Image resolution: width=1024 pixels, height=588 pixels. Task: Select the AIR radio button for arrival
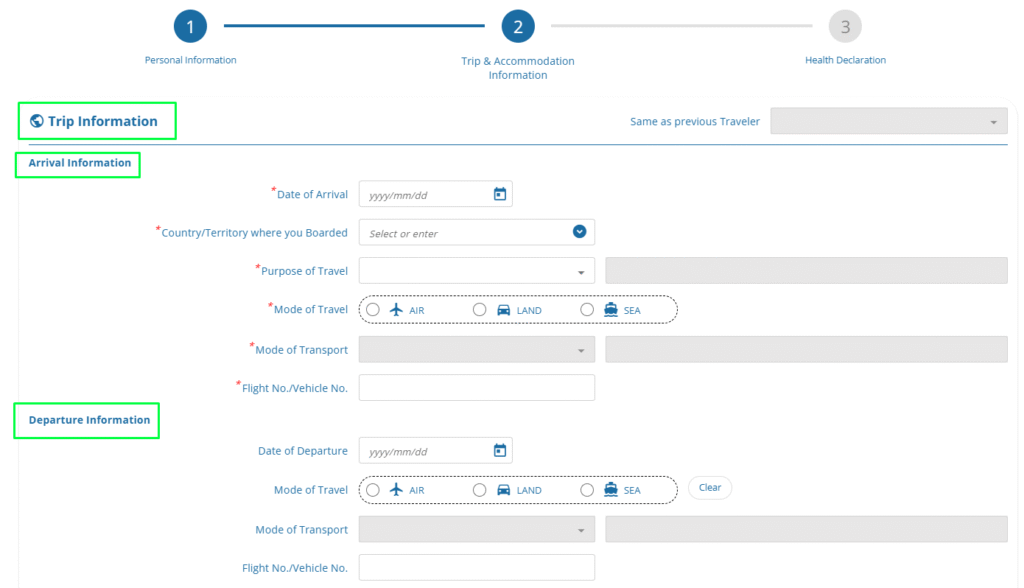373,310
